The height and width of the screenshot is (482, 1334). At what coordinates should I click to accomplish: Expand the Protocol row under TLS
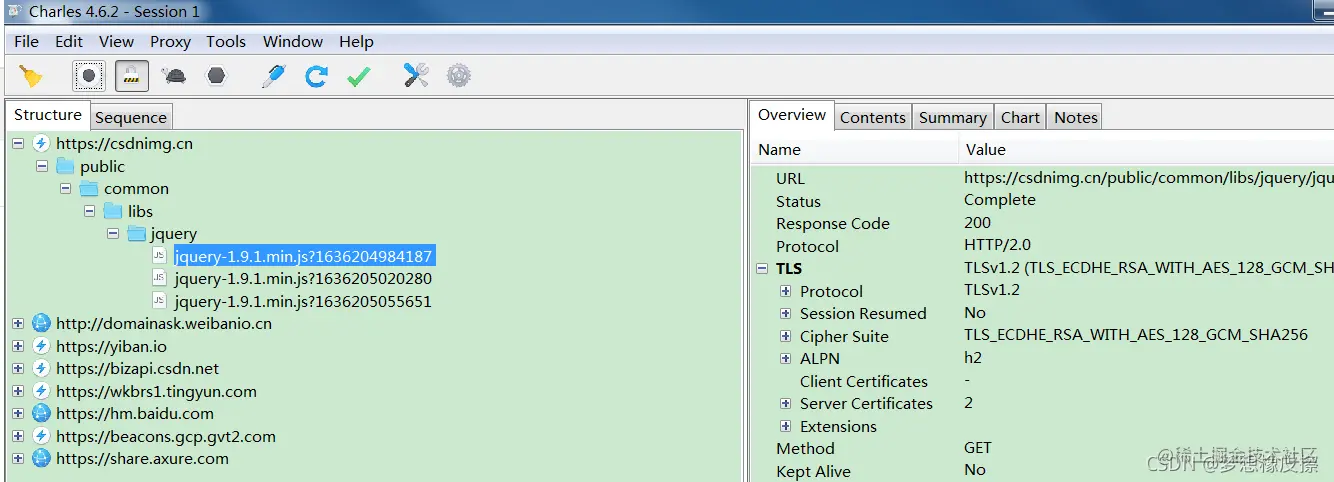click(x=786, y=291)
